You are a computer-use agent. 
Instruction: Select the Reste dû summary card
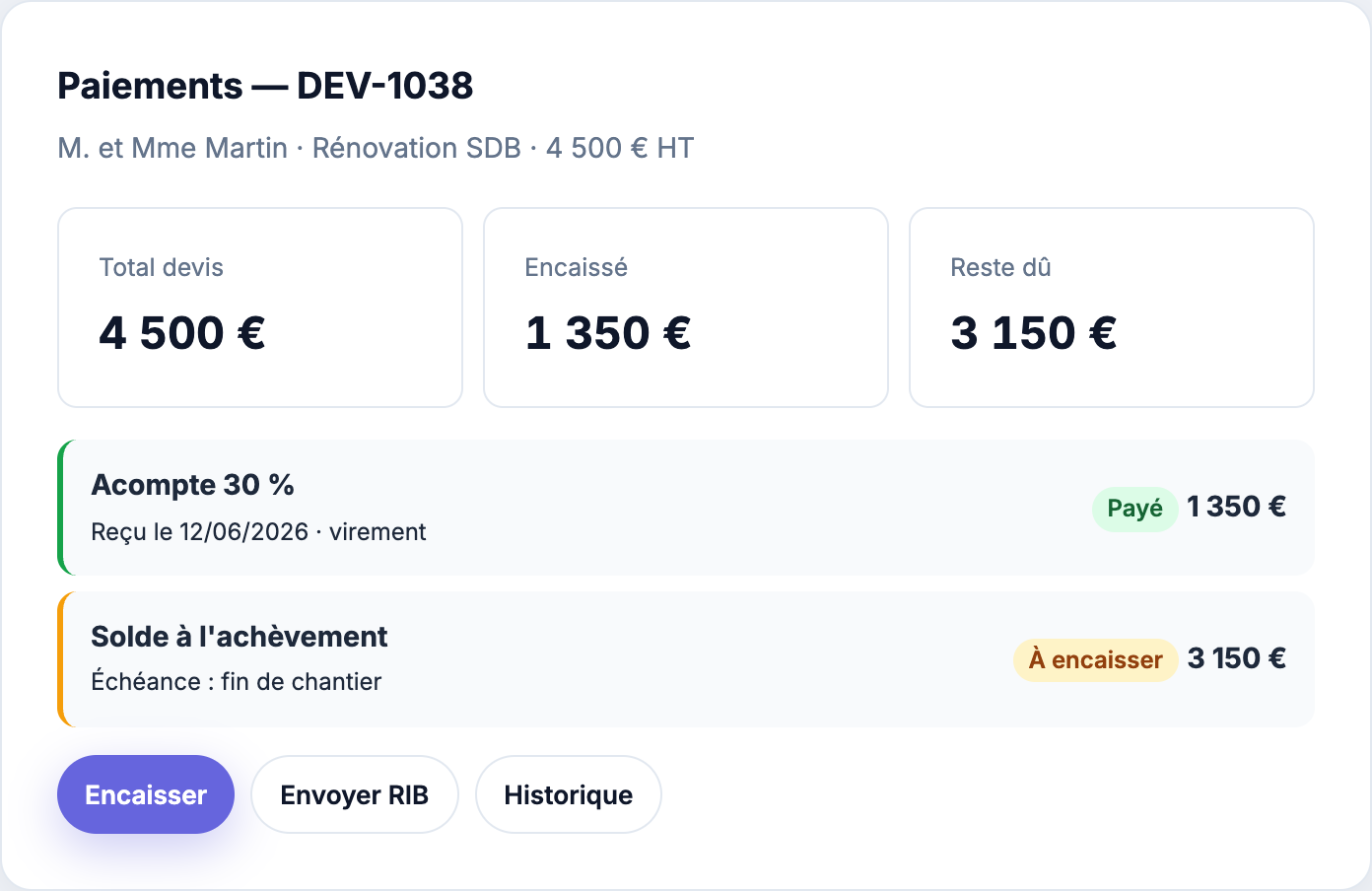click(1112, 308)
